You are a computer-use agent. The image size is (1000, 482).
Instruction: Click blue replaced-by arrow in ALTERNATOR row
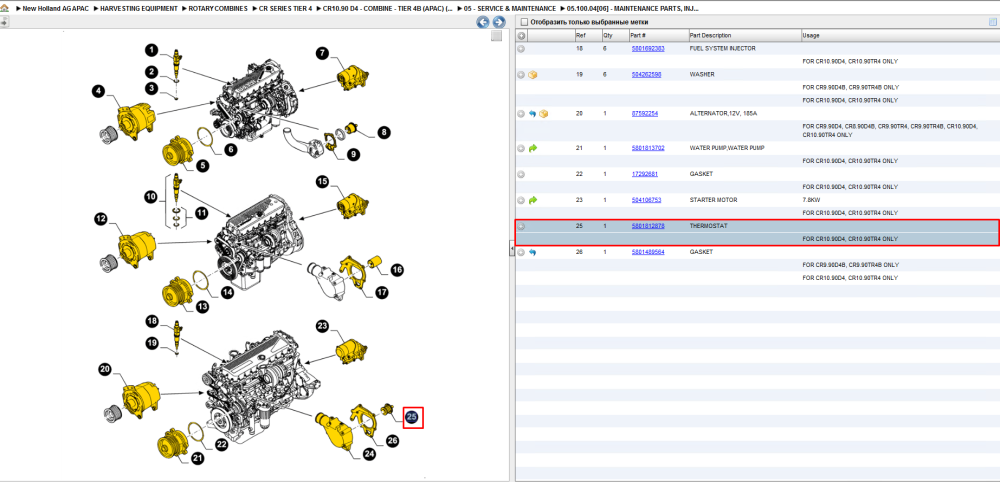[533, 113]
